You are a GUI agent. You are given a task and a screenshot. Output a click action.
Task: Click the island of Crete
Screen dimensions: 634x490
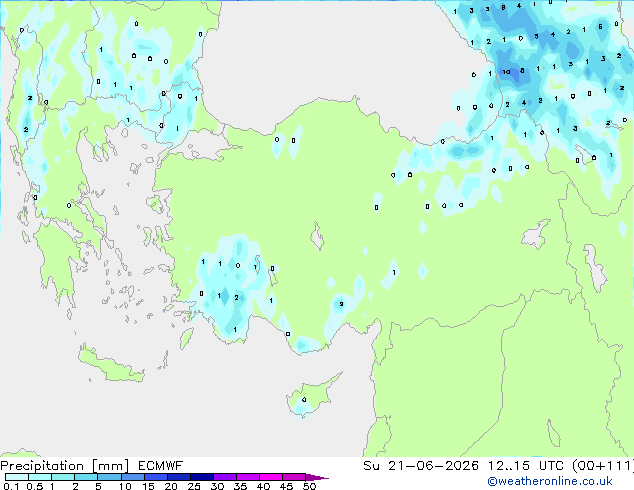pos(111,365)
